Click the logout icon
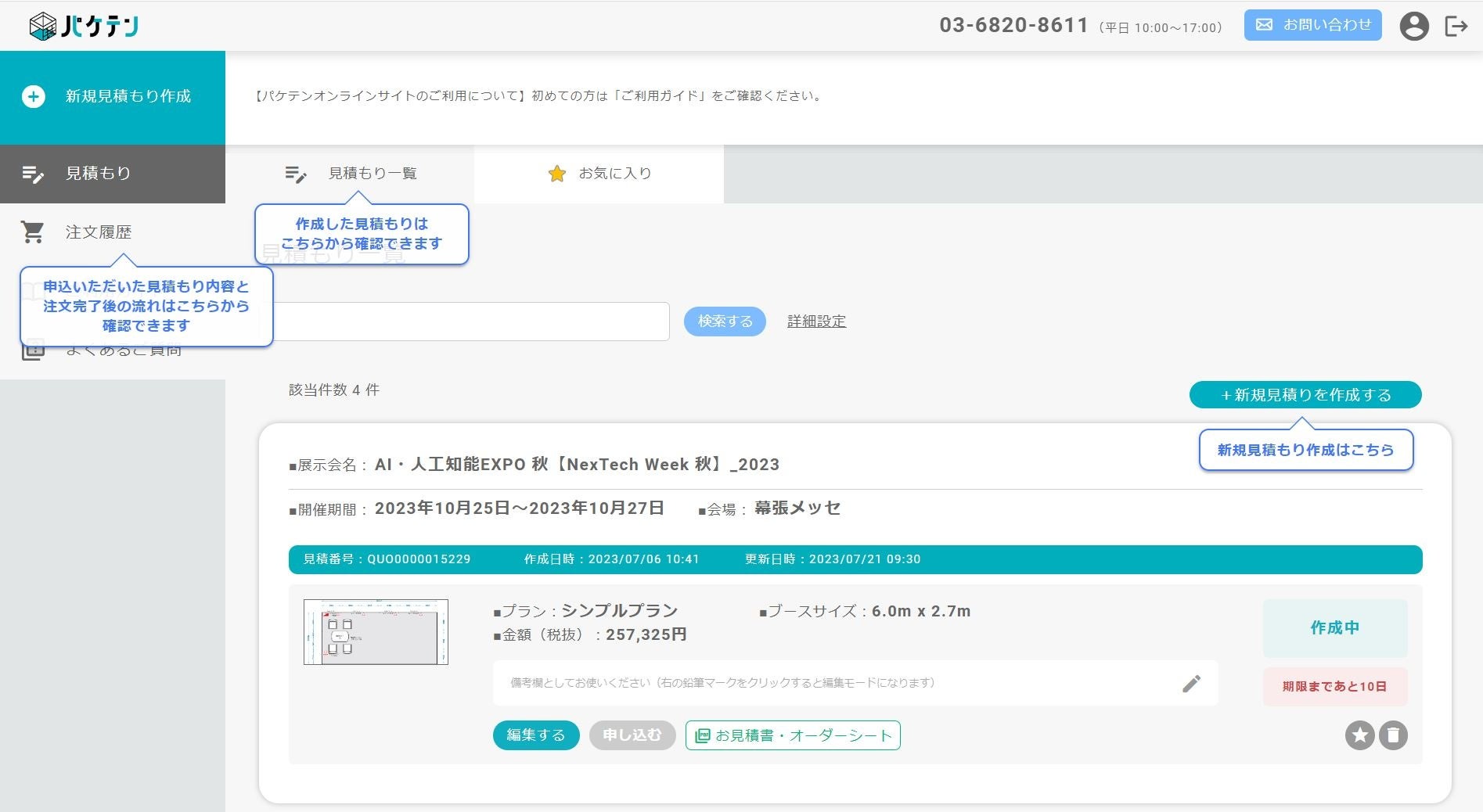1483x812 pixels. [1456, 26]
